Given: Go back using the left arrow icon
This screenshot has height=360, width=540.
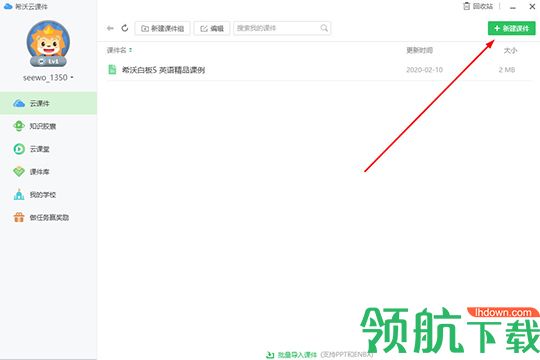Looking at the screenshot, I should coord(110,28).
